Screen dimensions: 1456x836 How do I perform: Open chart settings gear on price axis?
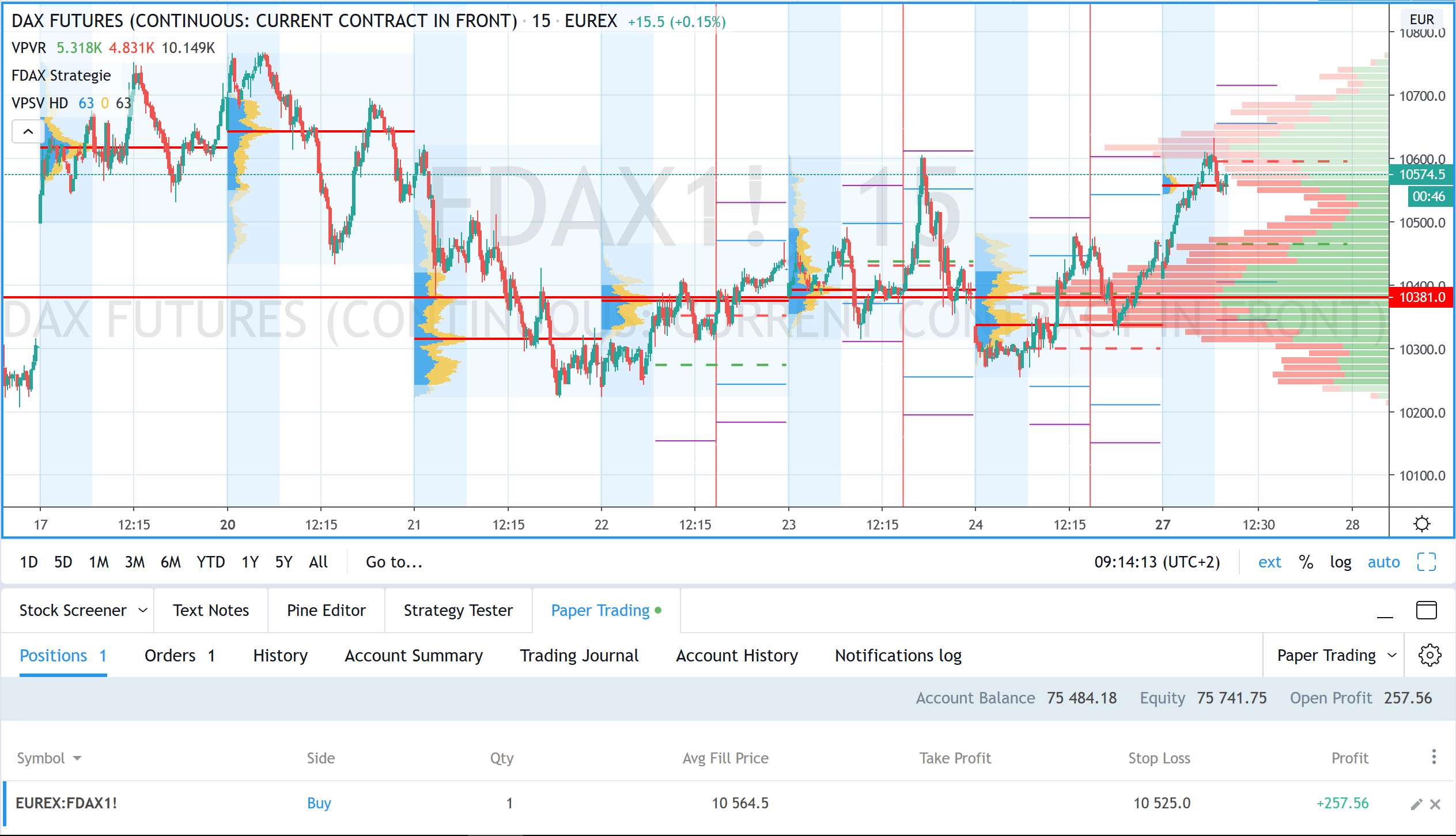pos(1421,524)
